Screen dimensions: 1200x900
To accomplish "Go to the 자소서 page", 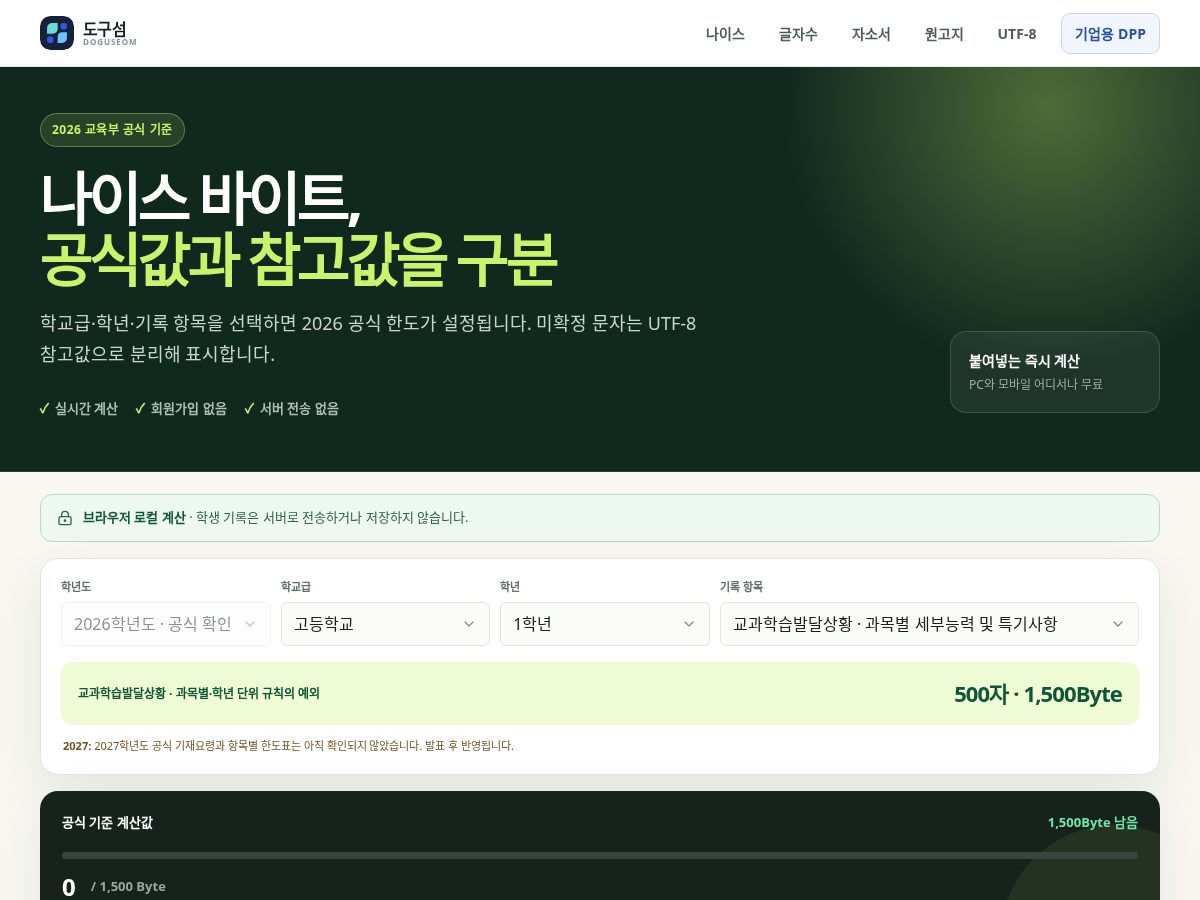I will point(871,34).
